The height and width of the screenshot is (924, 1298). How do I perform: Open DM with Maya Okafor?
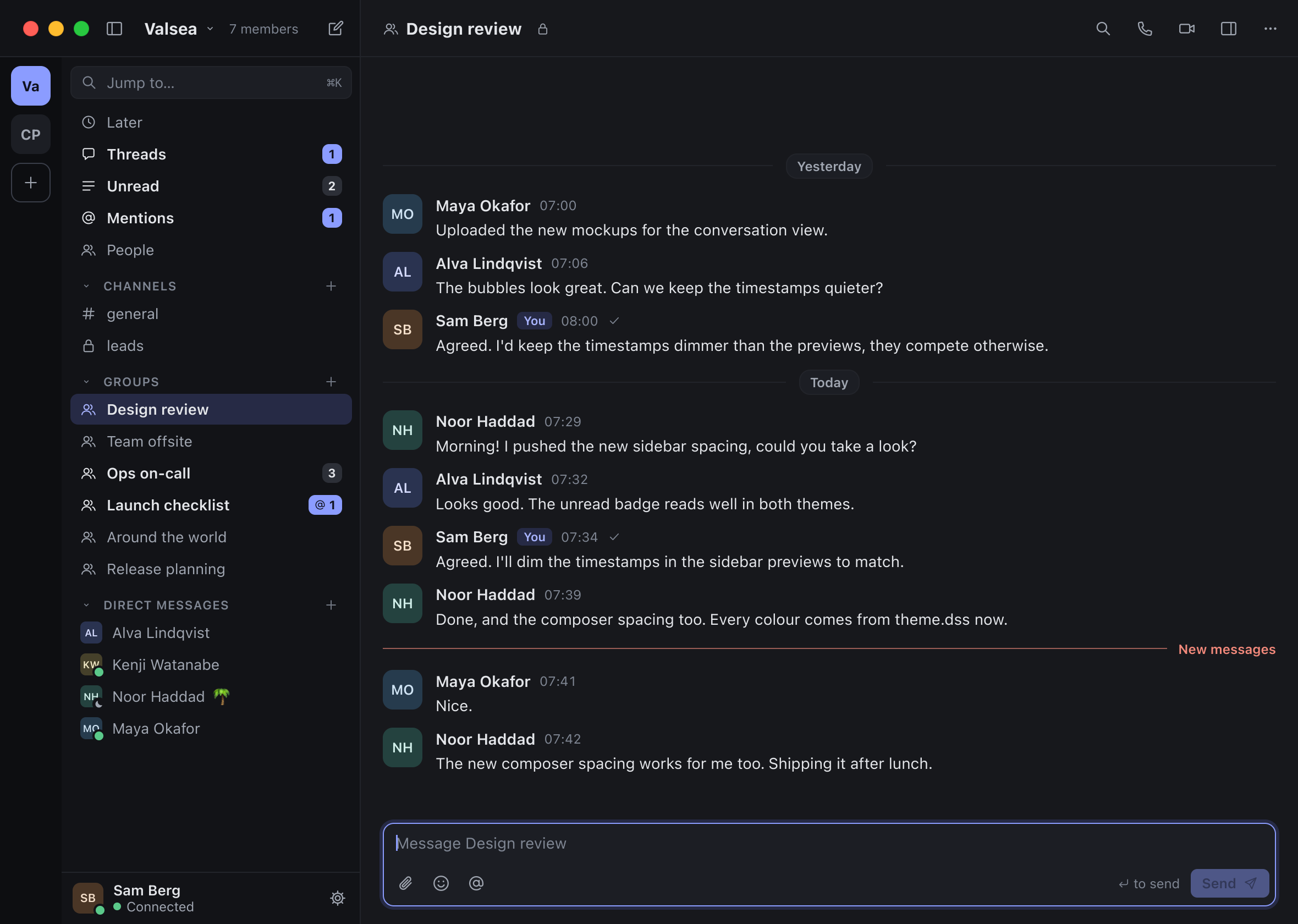[211, 728]
